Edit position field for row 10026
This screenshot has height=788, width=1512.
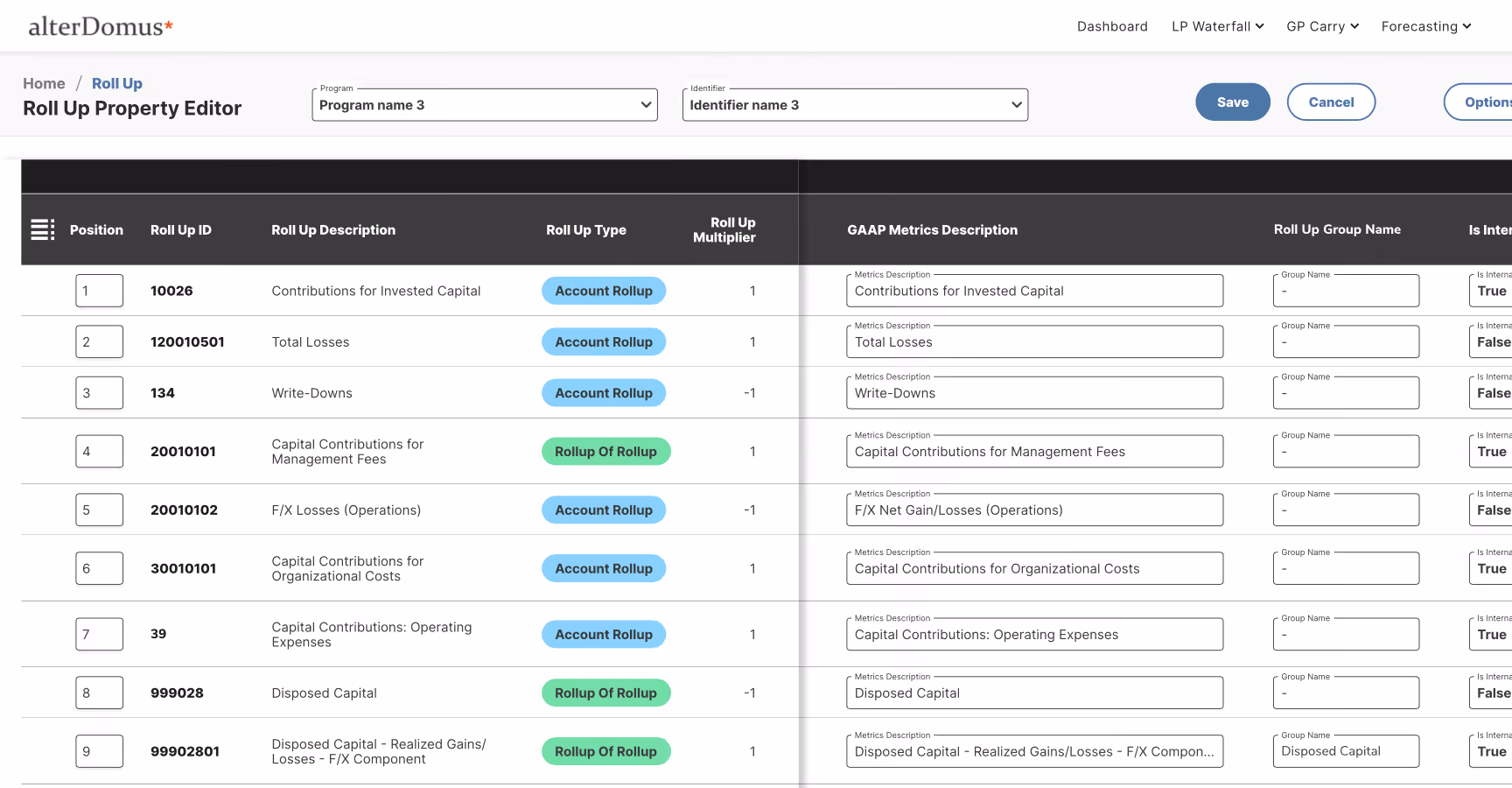pos(99,291)
